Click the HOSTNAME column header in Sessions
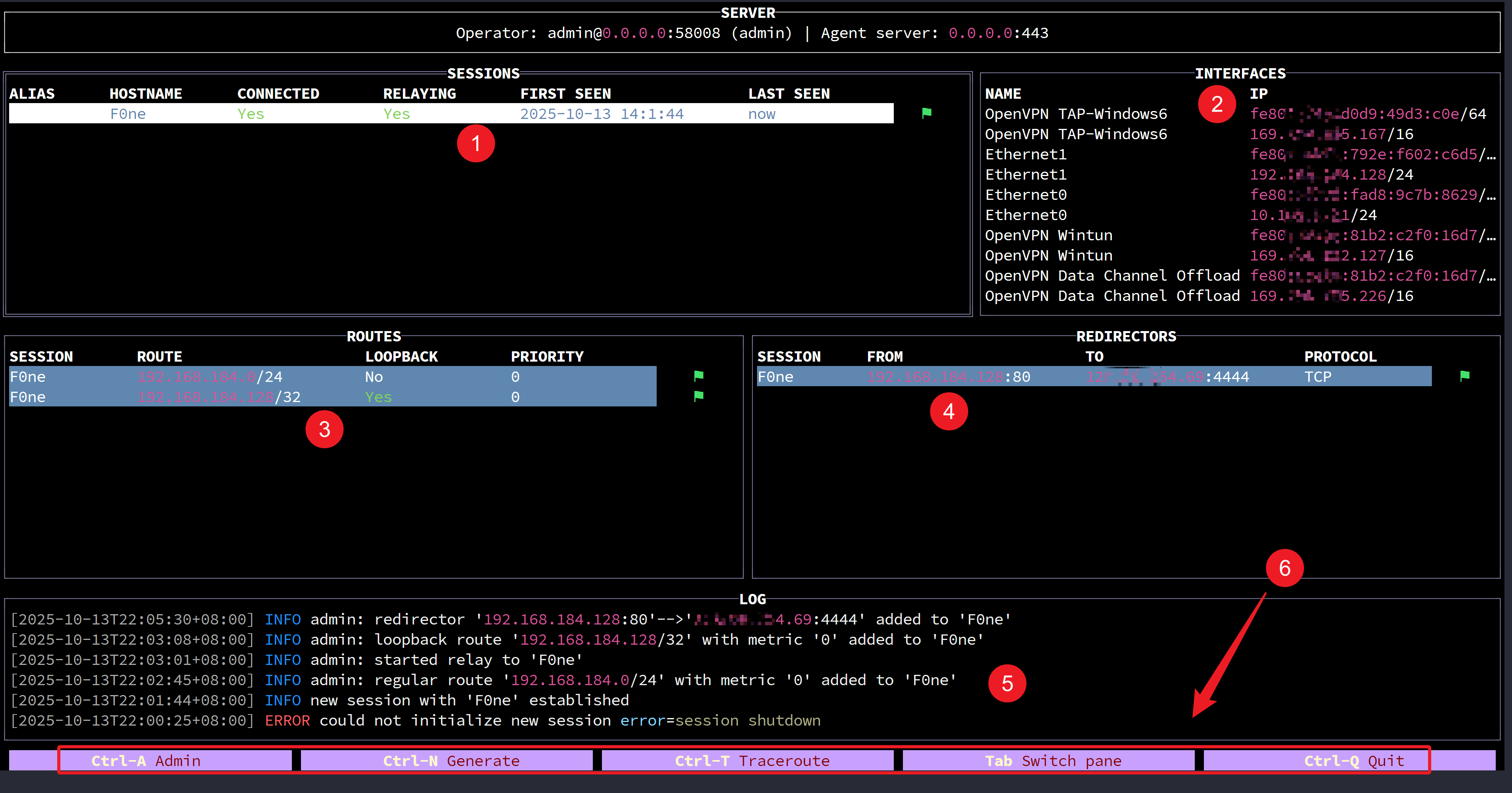Viewport: 1512px width, 793px height. pos(146,94)
